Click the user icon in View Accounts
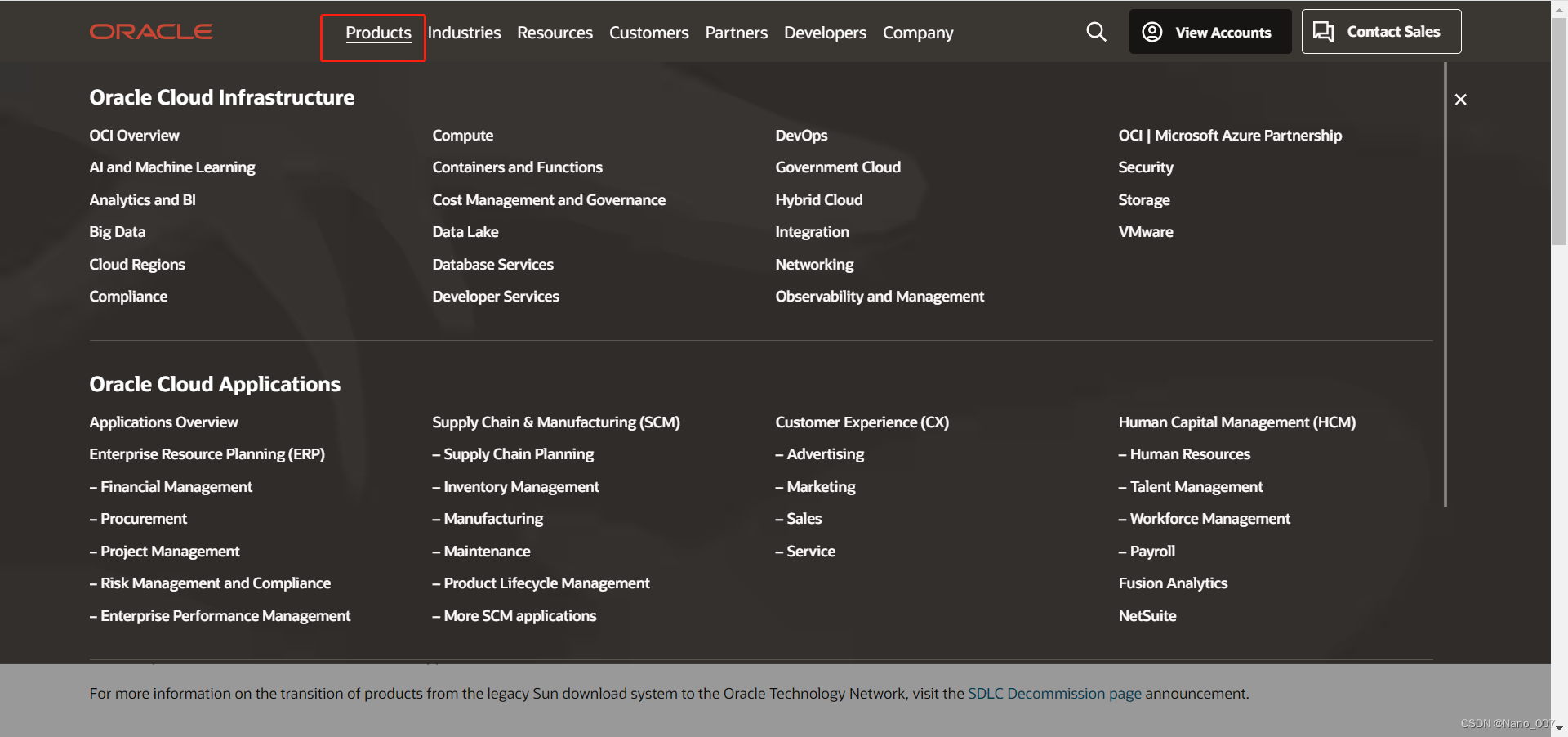This screenshot has height=737, width=1568. coord(1152,32)
